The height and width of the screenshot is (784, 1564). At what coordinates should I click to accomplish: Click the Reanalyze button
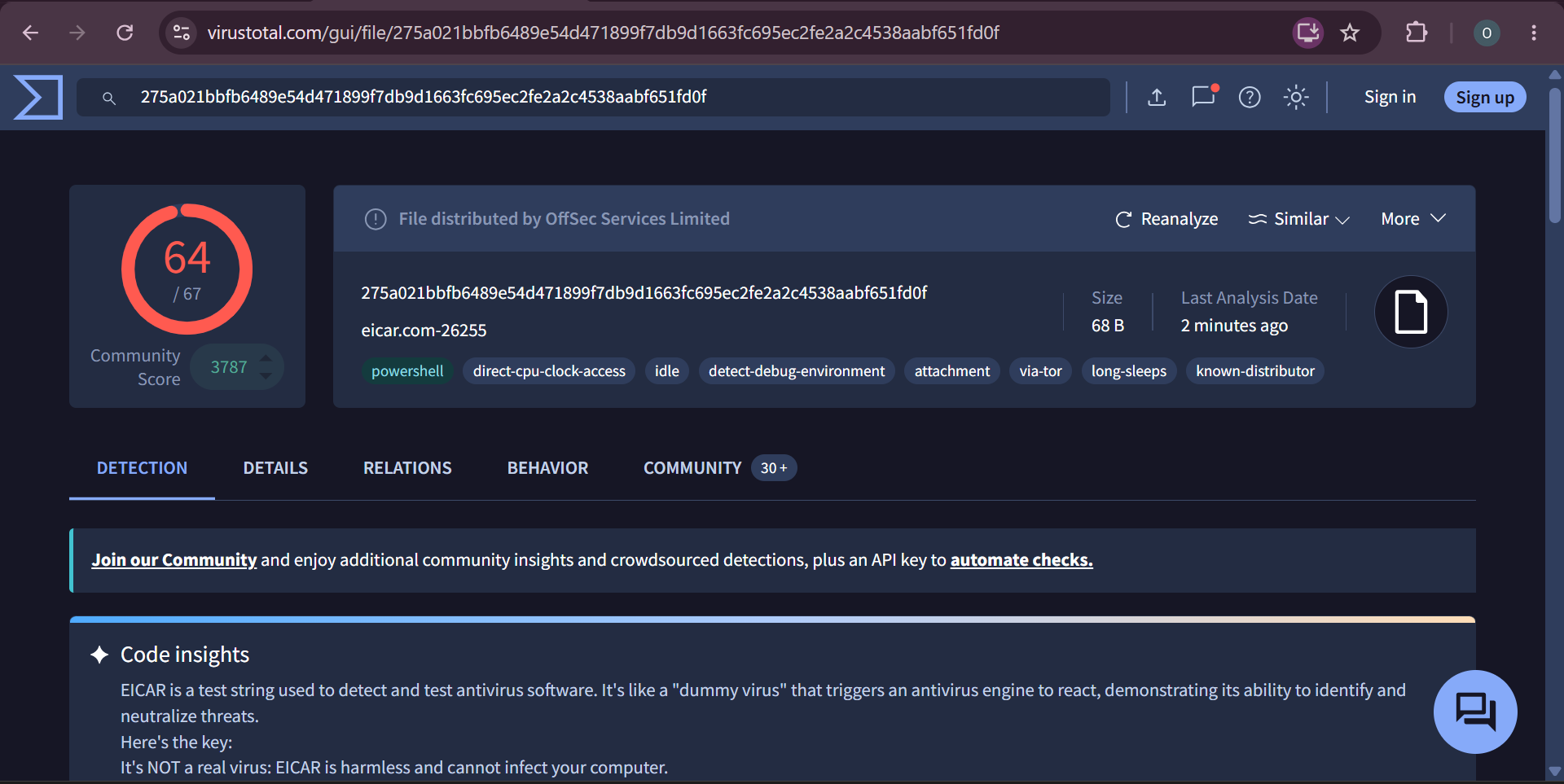click(x=1166, y=219)
